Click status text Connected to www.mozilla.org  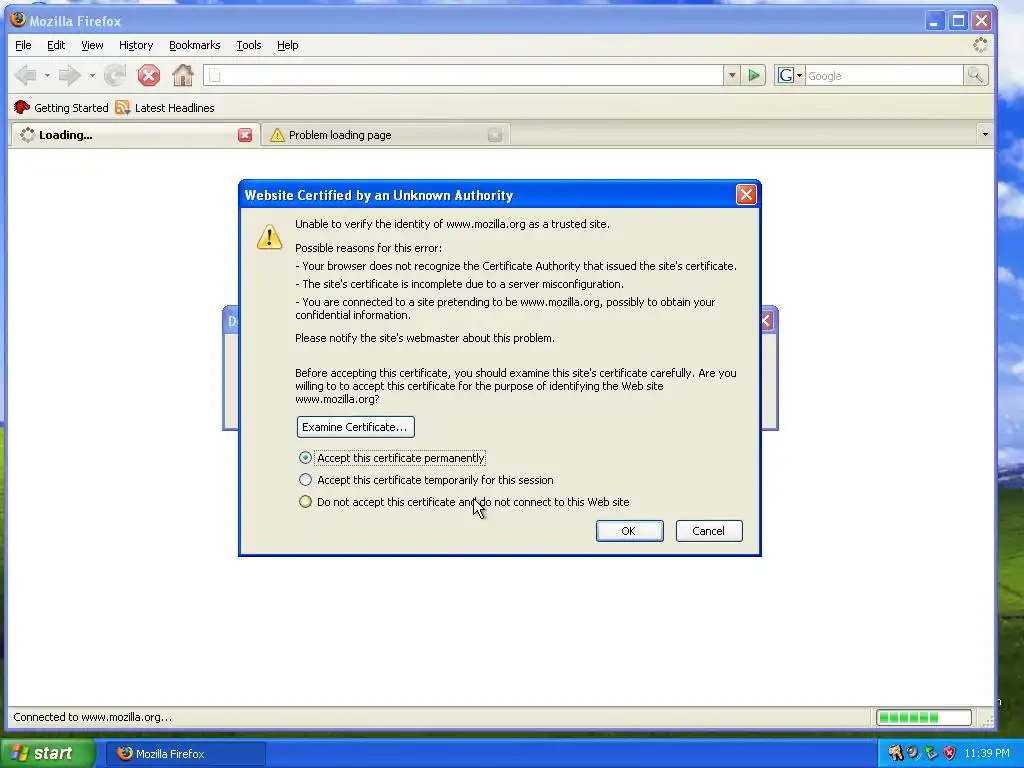coord(93,717)
